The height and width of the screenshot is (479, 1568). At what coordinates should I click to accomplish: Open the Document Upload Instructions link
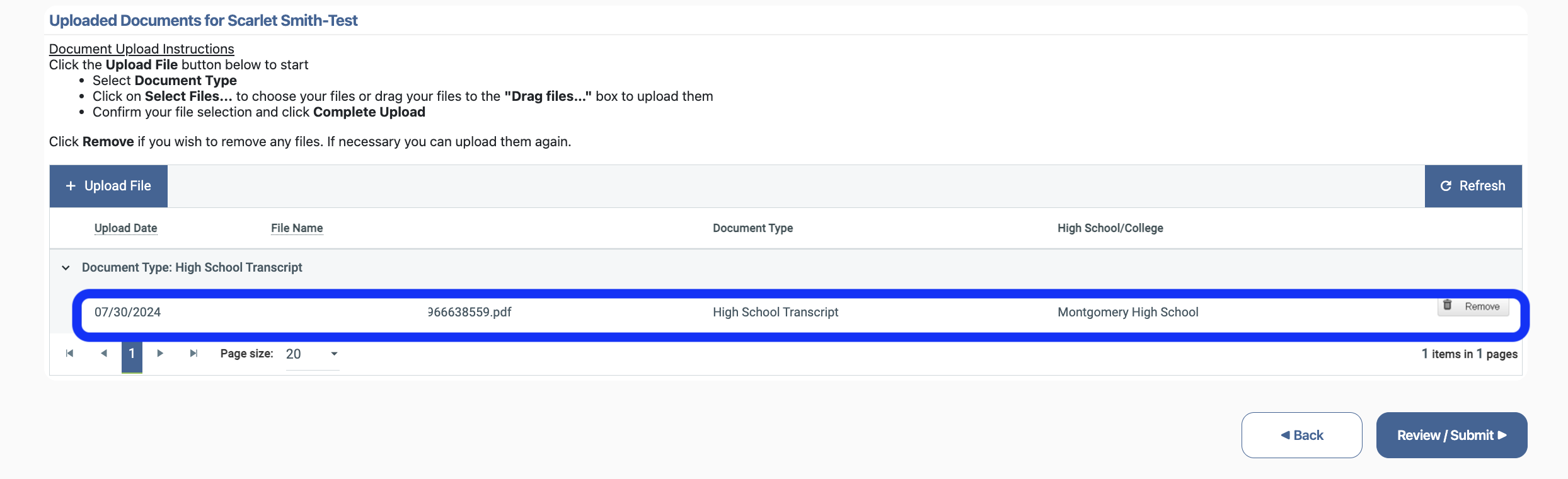tap(141, 49)
